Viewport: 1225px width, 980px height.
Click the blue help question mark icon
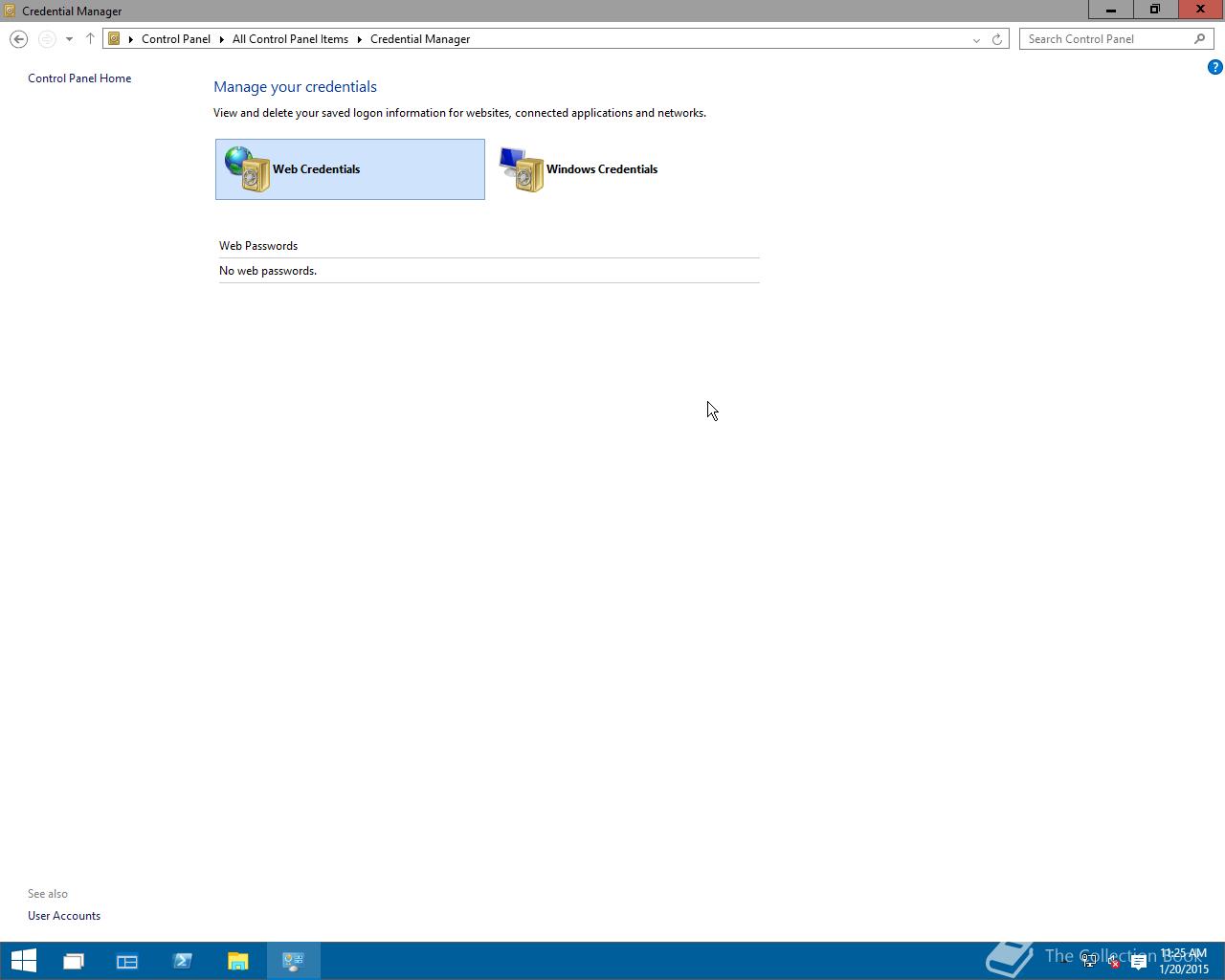tap(1214, 67)
